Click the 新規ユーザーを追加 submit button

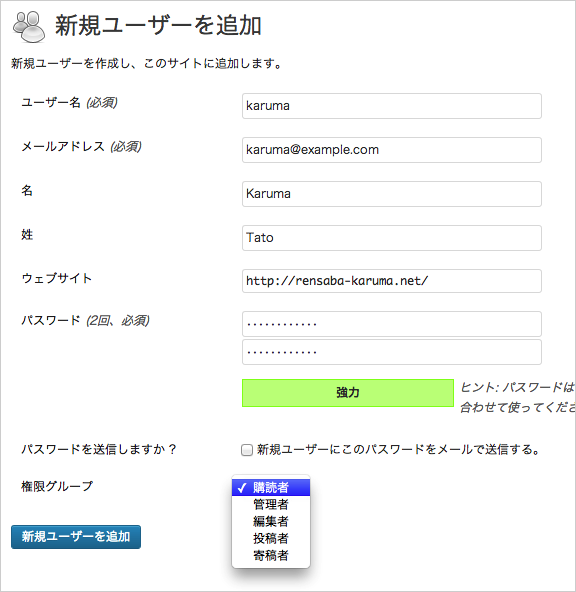click(x=76, y=536)
